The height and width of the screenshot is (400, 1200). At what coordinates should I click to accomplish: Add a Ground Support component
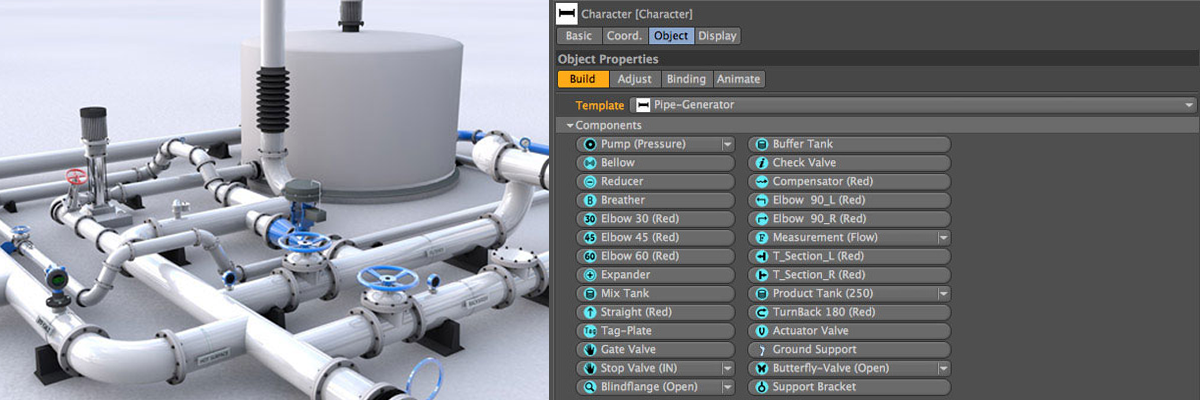[x=848, y=350]
